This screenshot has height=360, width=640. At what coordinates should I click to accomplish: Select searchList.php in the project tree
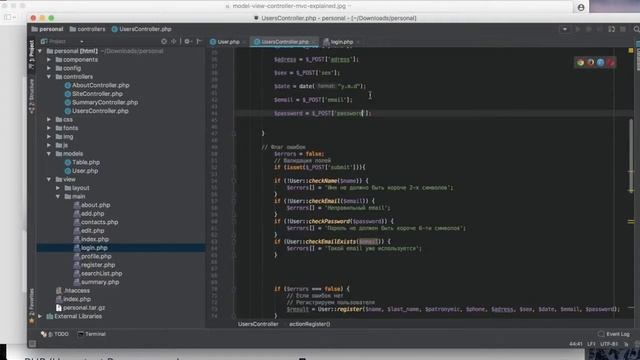click(98, 273)
